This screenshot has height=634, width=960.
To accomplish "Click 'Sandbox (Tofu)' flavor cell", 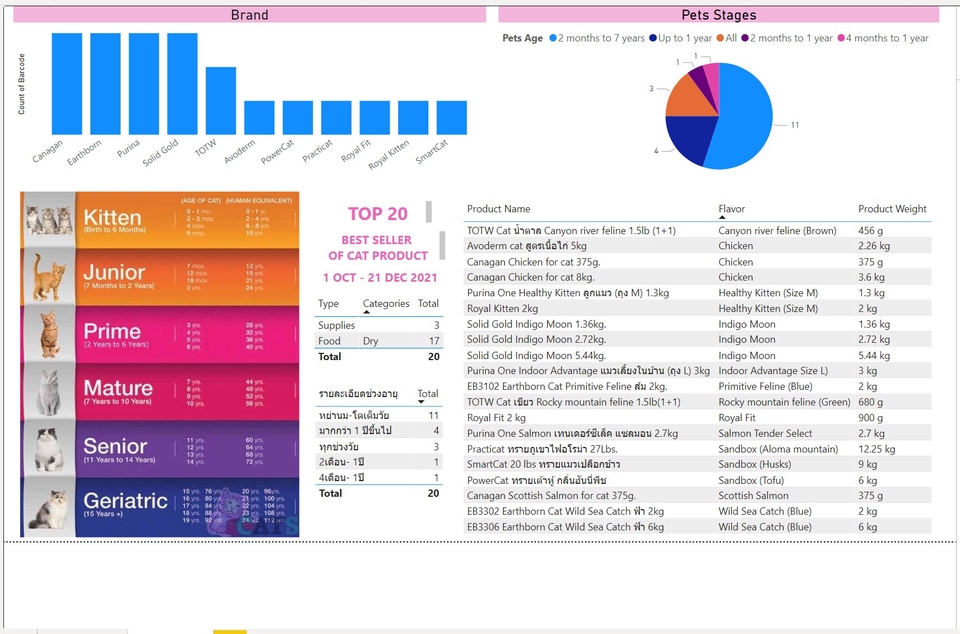I will pos(751,480).
